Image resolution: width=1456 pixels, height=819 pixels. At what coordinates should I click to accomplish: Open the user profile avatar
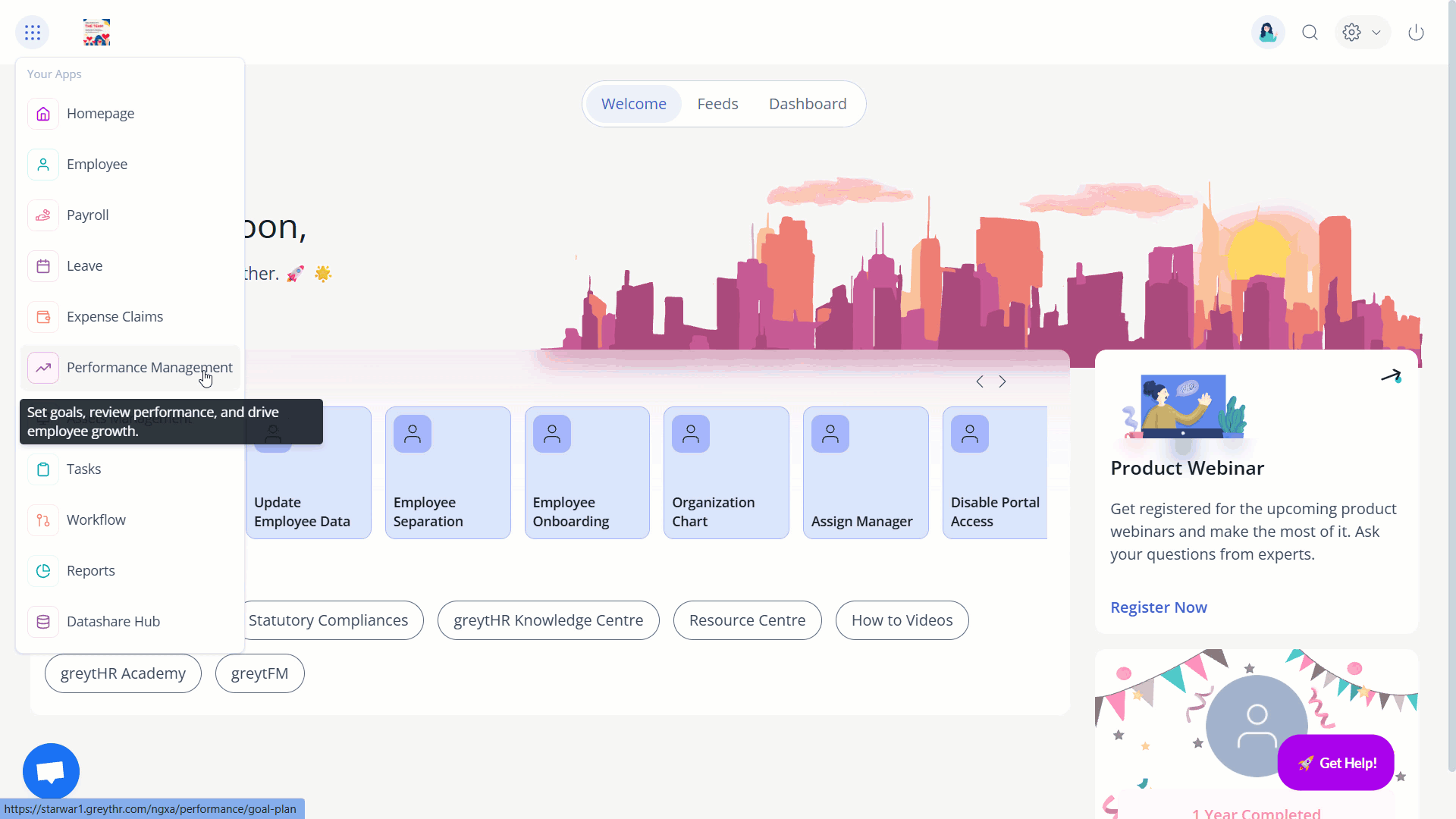1267,33
